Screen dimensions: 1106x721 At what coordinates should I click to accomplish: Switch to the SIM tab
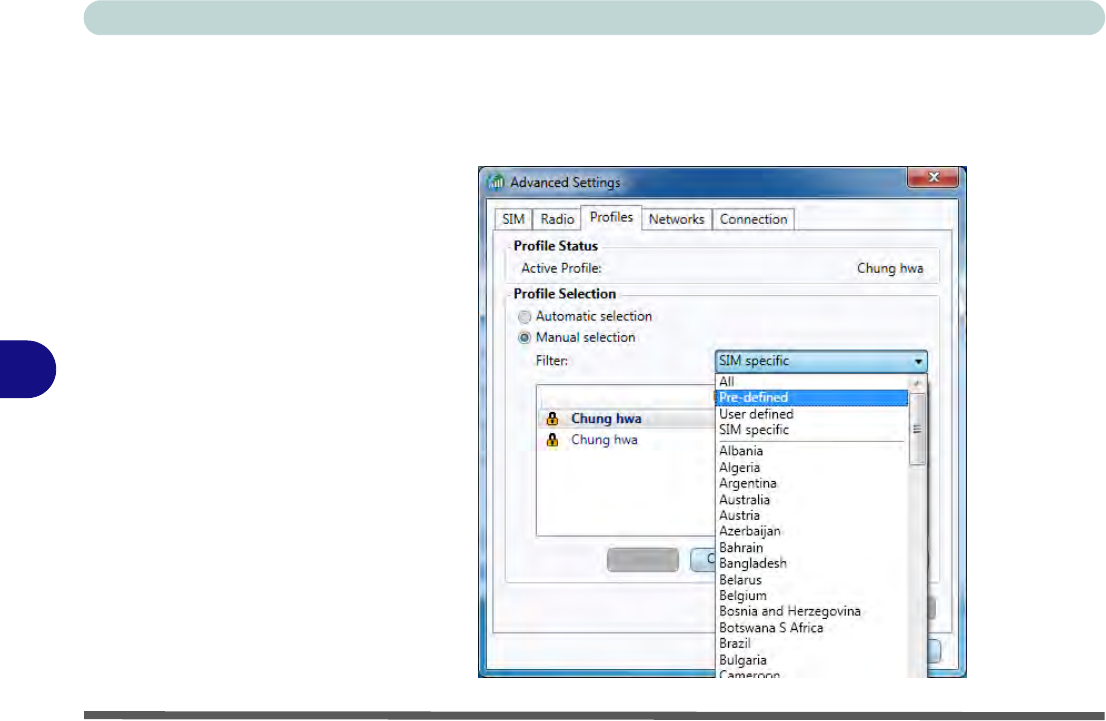click(x=512, y=219)
